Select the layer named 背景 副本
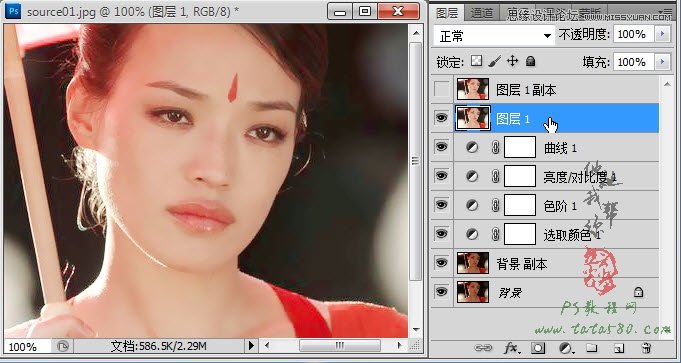Viewport: 681px width, 363px height. 522,264
